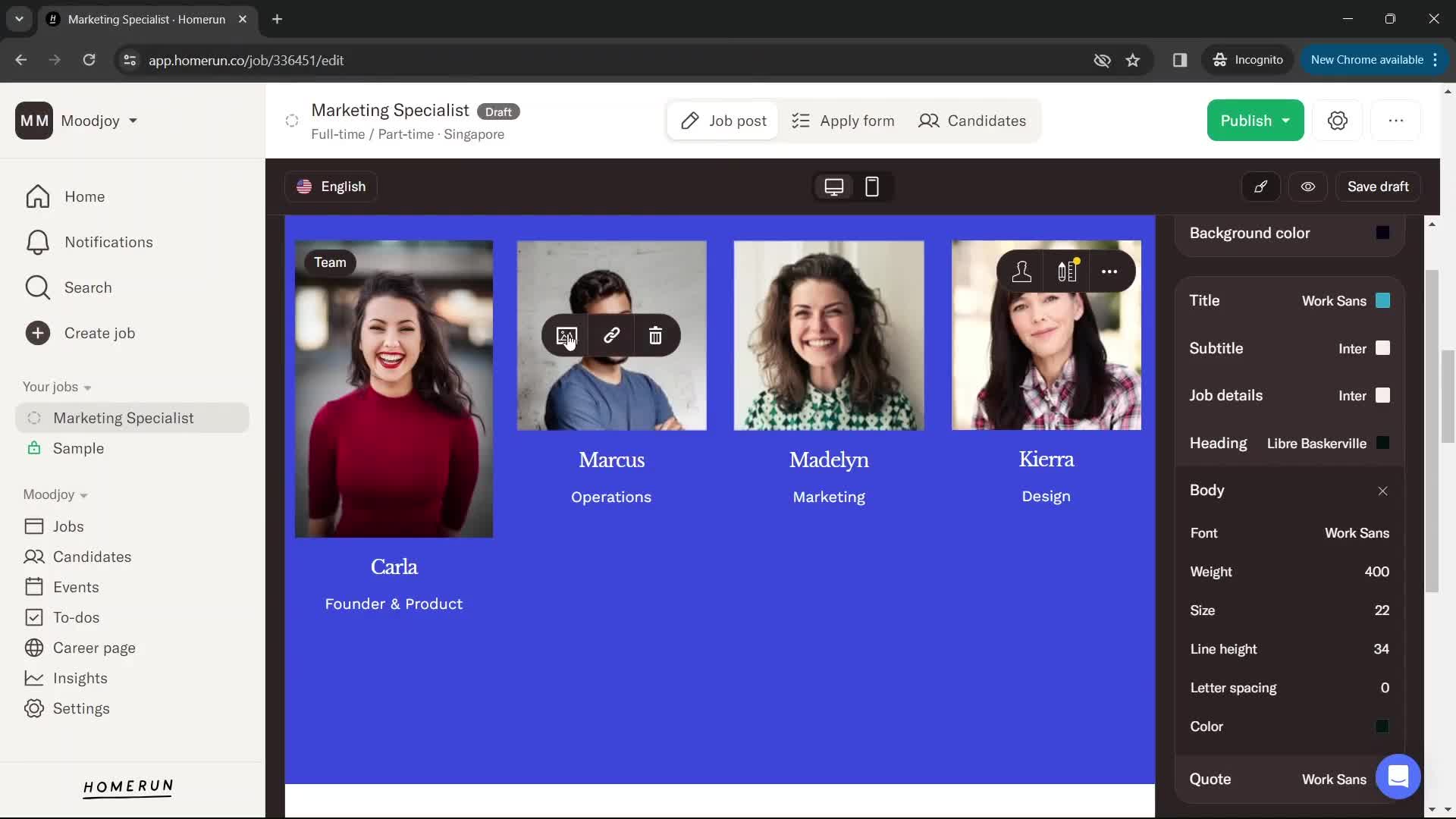Open job settings gear icon
Image resolution: width=1456 pixels, height=819 pixels.
(1338, 121)
